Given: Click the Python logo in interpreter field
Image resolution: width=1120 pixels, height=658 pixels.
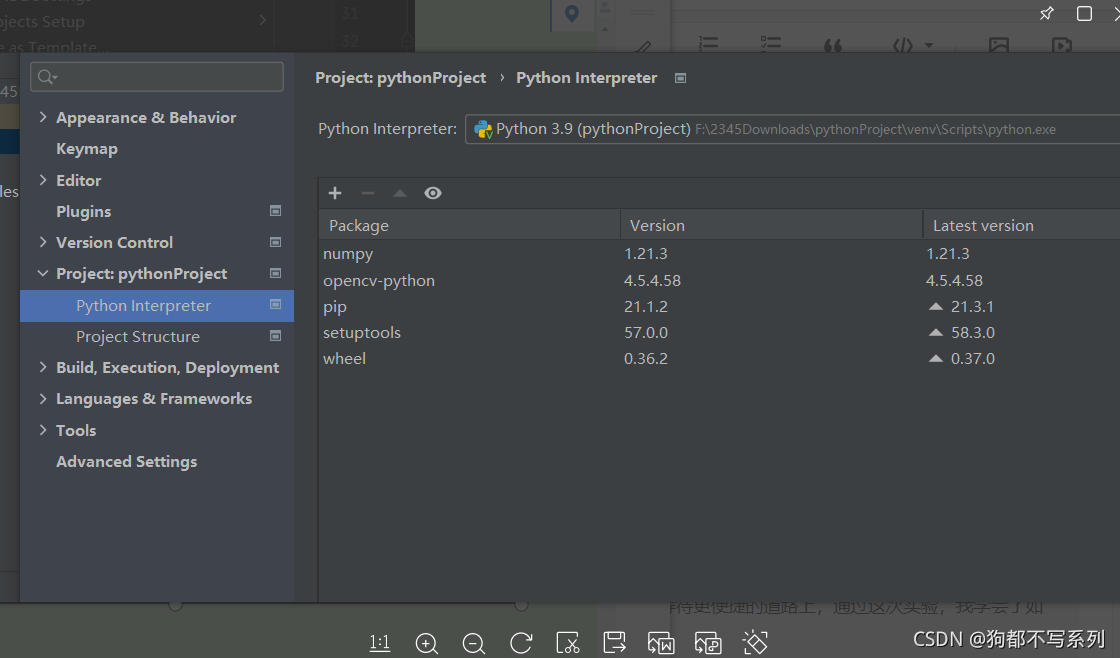Looking at the screenshot, I should pyautogui.click(x=483, y=129).
